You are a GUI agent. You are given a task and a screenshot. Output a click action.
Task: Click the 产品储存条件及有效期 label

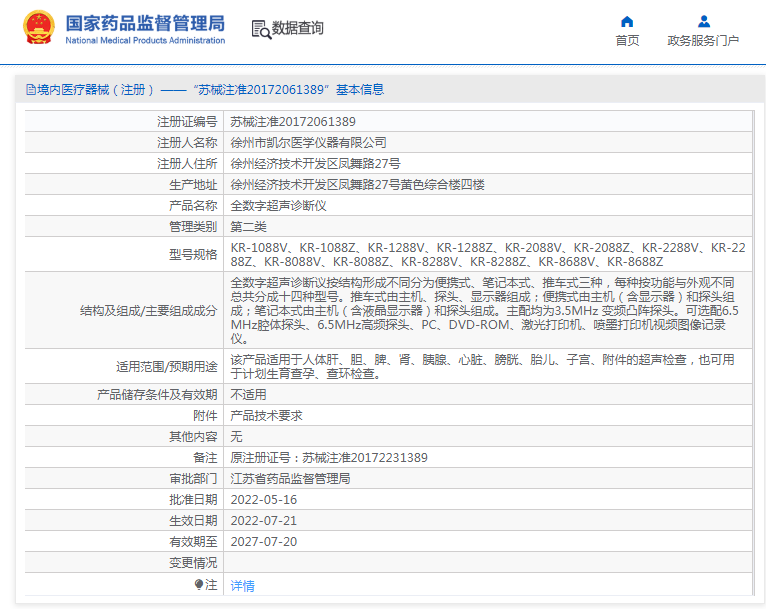point(157,395)
